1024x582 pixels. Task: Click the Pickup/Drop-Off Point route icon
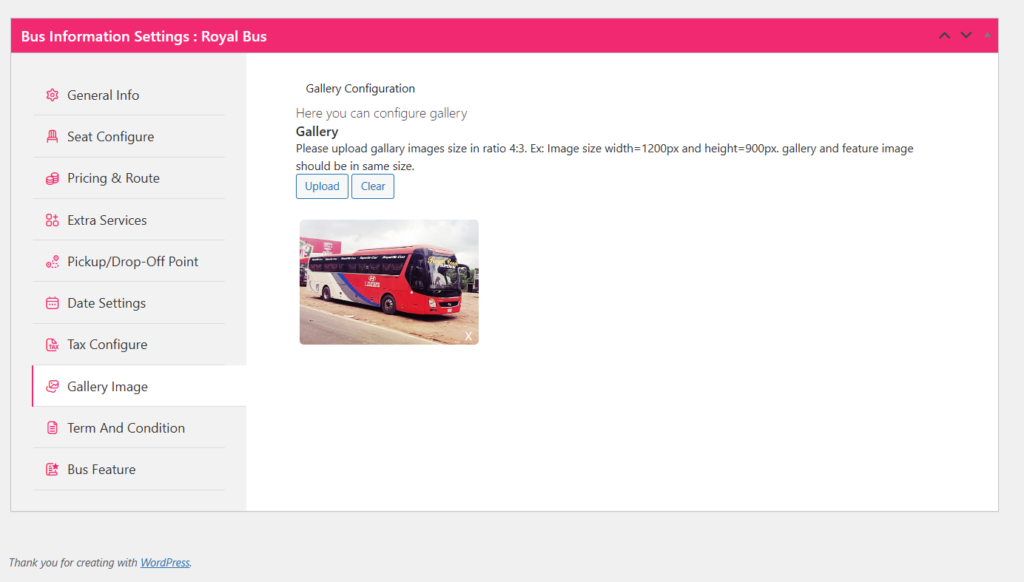[x=52, y=262]
